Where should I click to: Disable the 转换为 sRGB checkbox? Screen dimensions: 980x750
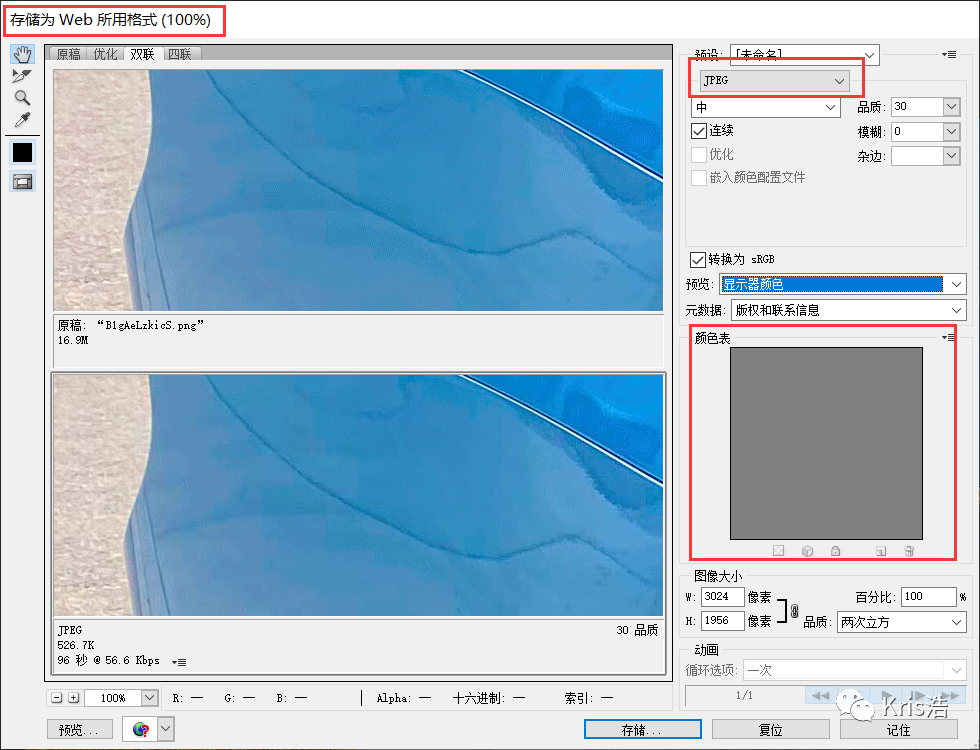[697, 259]
